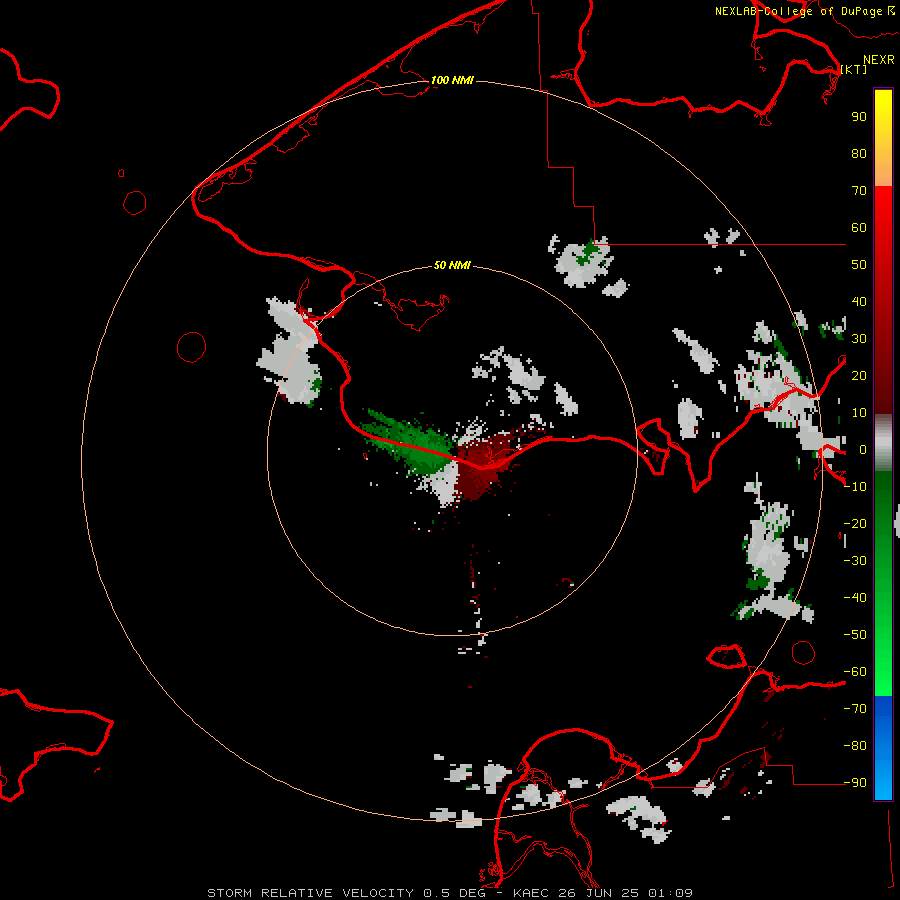This screenshot has height=900, width=900.
Task: Click the 70 value on velocity scale
Action: point(859,191)
